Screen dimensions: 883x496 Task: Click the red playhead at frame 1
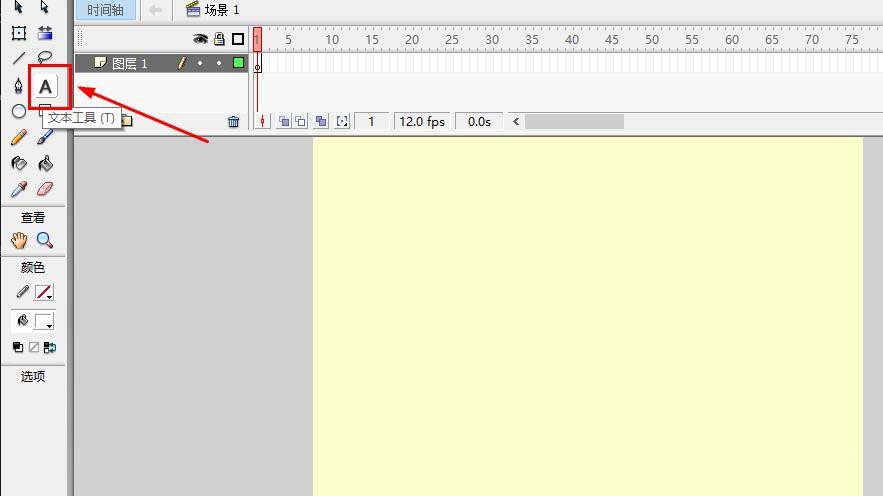click(x=257, y=39)
